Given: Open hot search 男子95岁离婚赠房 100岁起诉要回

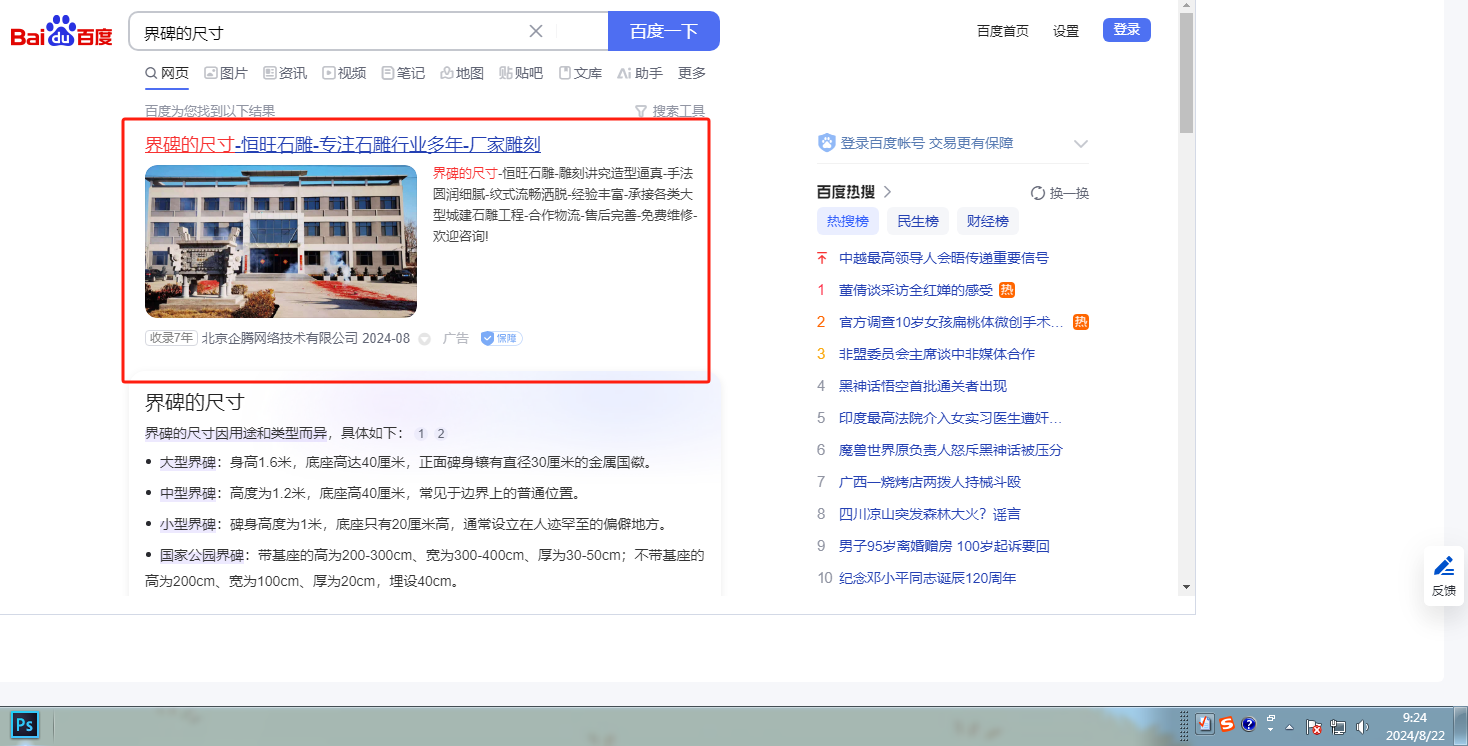Looking at the screenshot, I should pyautogui.click(x=944, y=546).
